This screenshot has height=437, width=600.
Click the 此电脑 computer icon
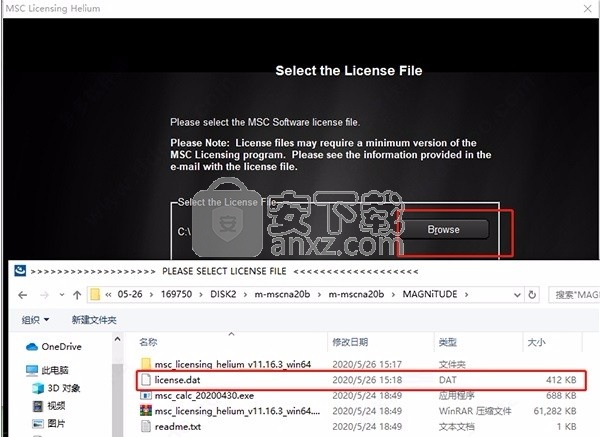[32, 370]
